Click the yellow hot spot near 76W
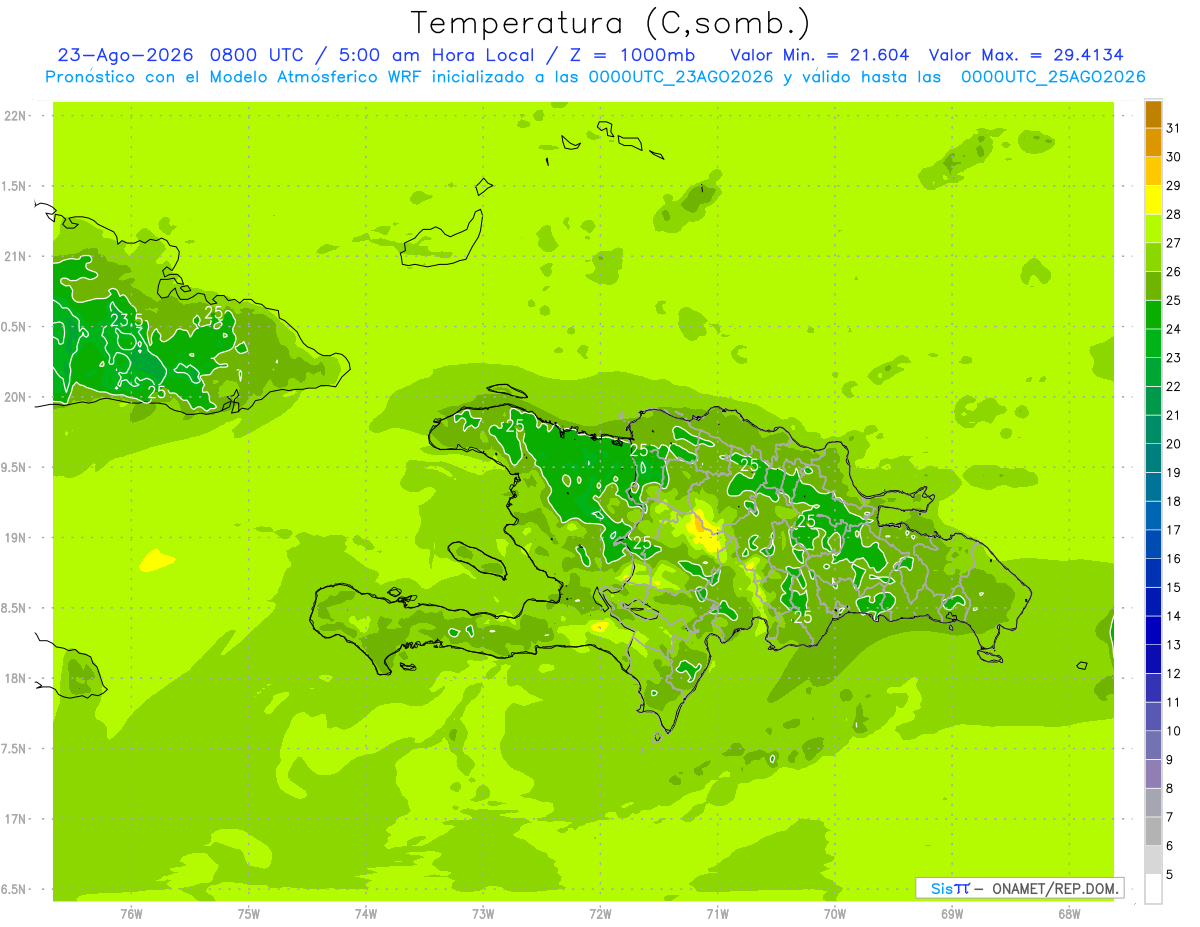Viewport: 1200px width, 927px height. (x=157, y=560)
